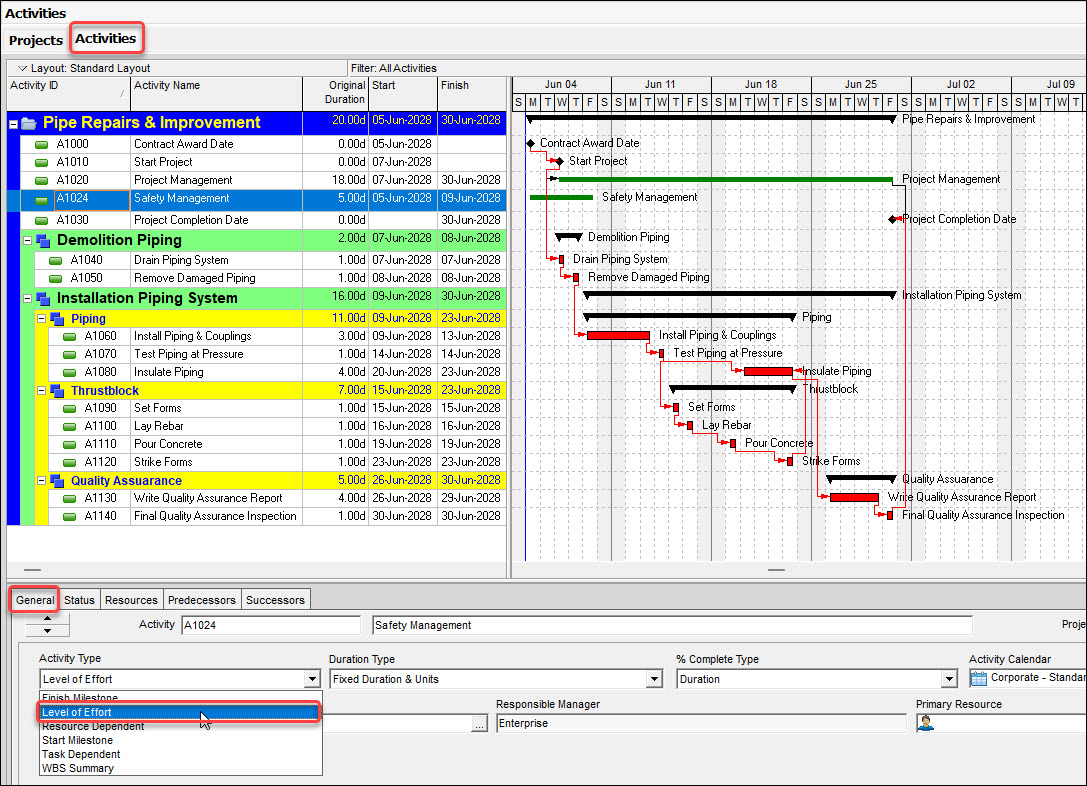Sort by the Start column header
This screenshot has width=1087, height=786.
point(403,93)
